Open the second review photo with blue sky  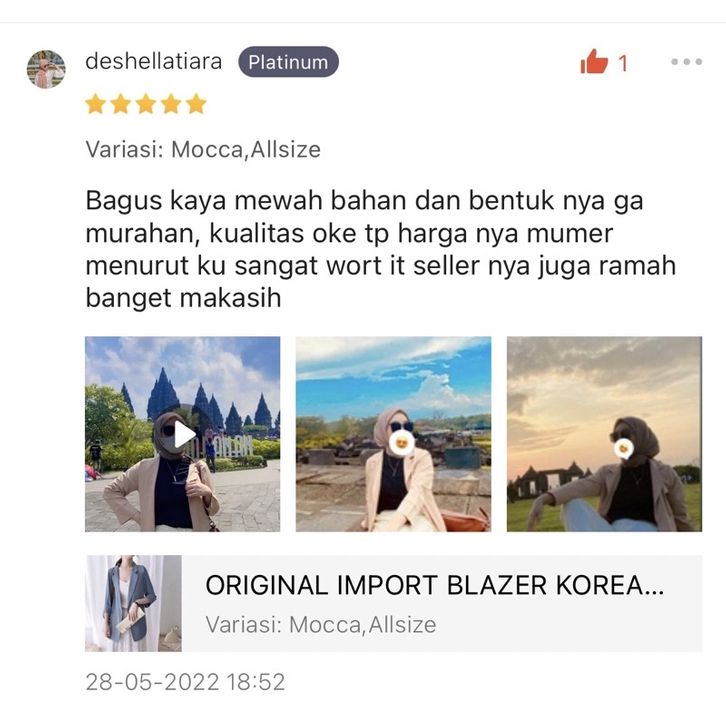(x=393, y=434)
